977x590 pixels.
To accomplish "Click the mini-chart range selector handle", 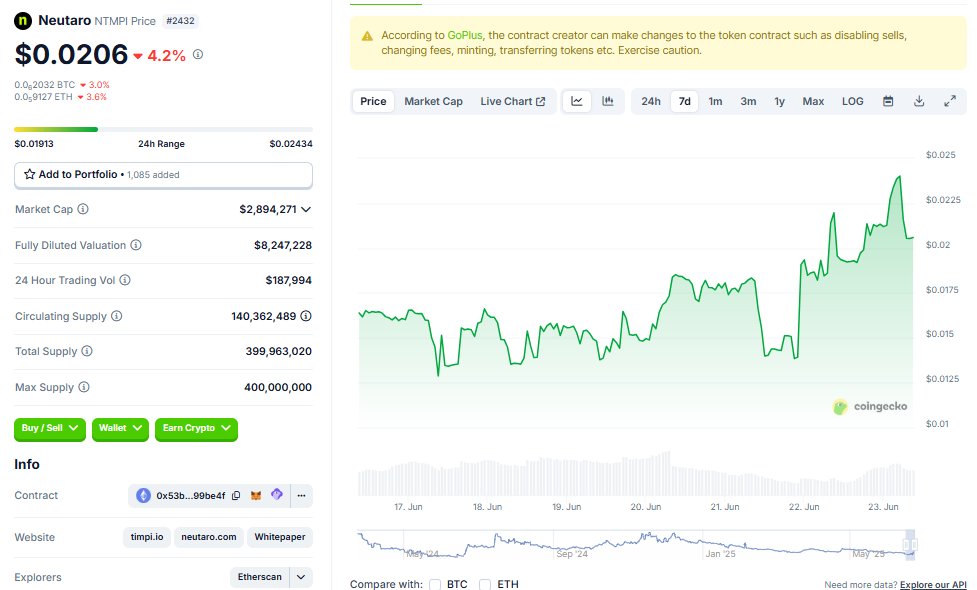I will pyautogui.click(x=910, y=545).
